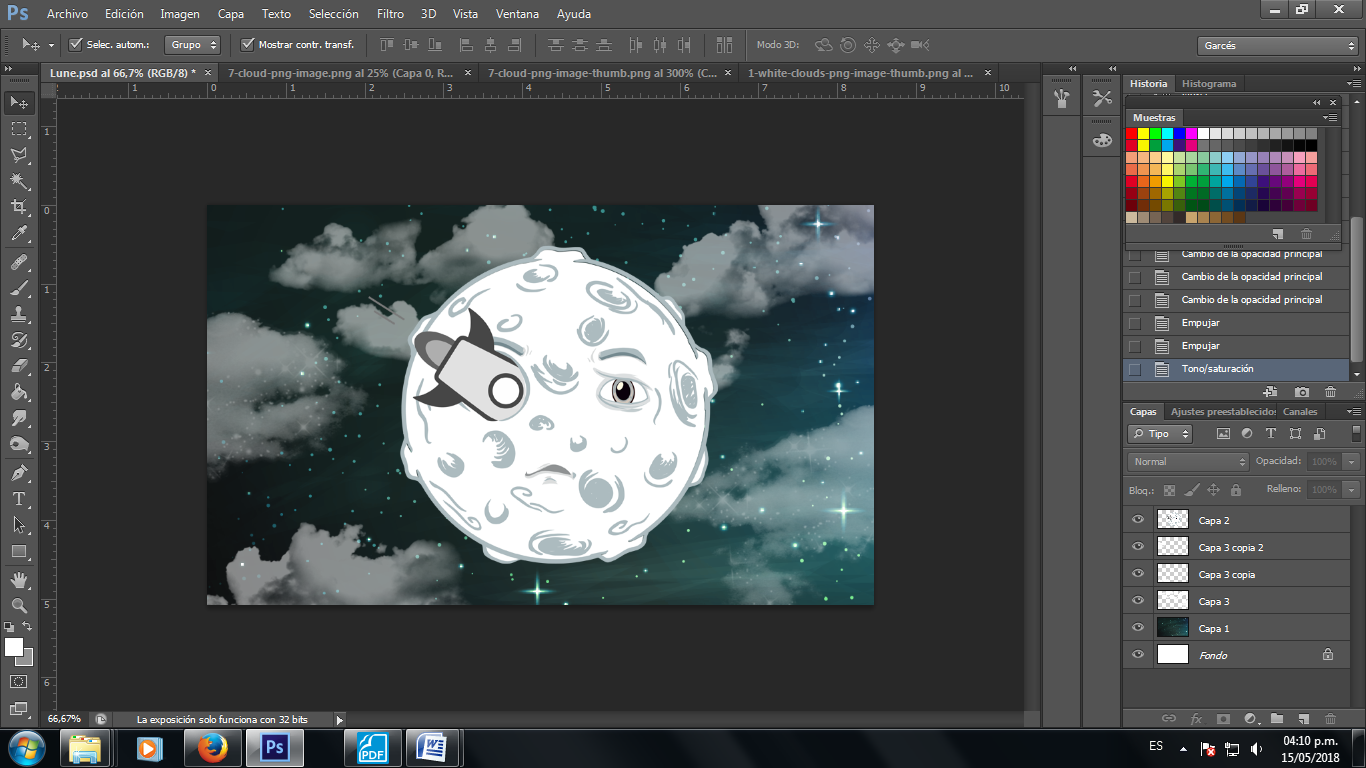Toggle Selec. autom. checkbox

pos(75,44)
